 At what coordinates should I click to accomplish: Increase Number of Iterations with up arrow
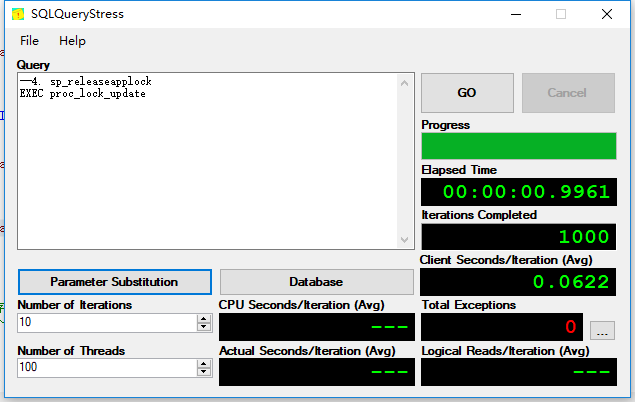[204, 319]
